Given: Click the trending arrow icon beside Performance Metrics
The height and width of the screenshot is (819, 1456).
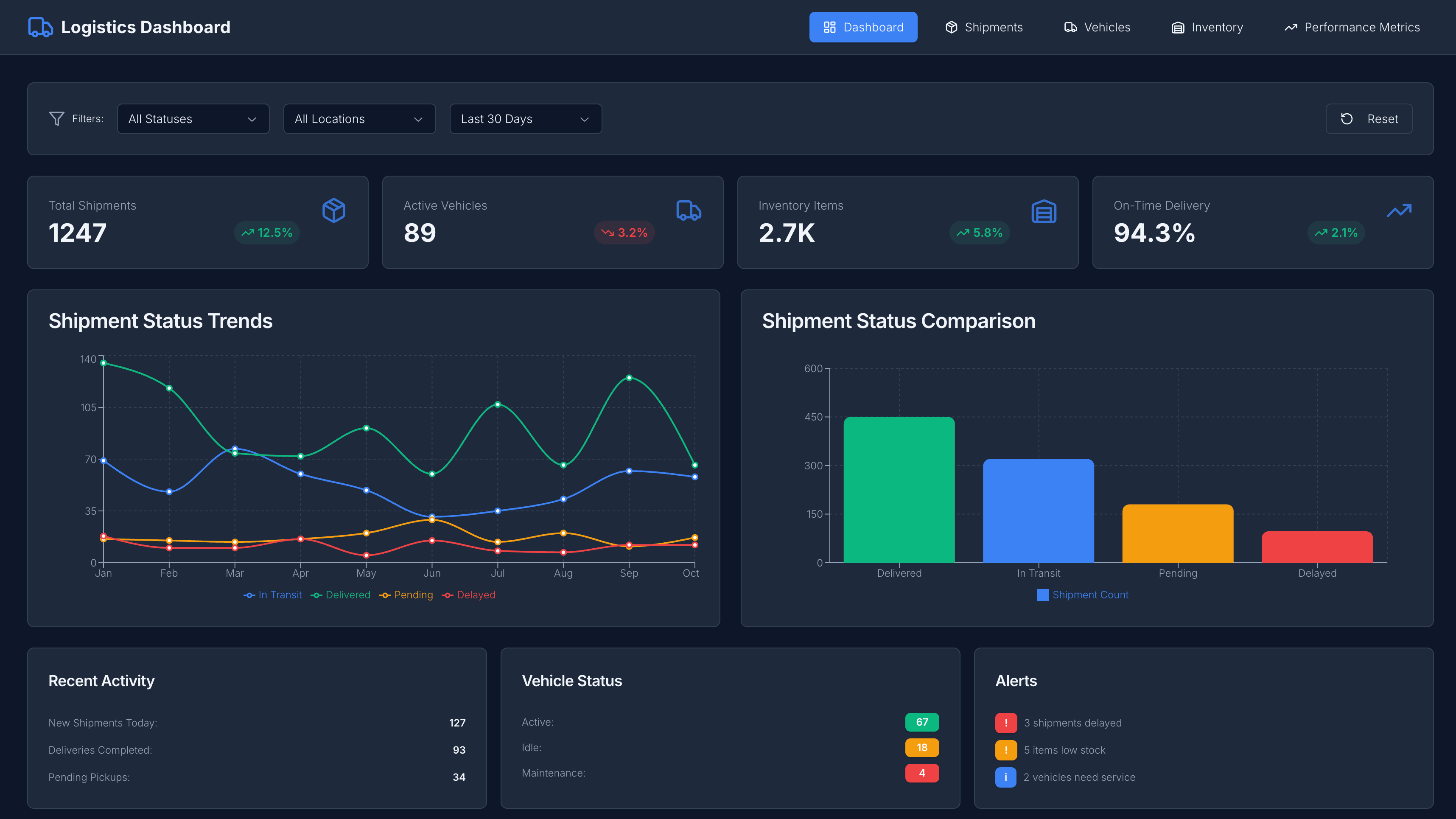Looking at the screenshot, I should coord(1291,27).
